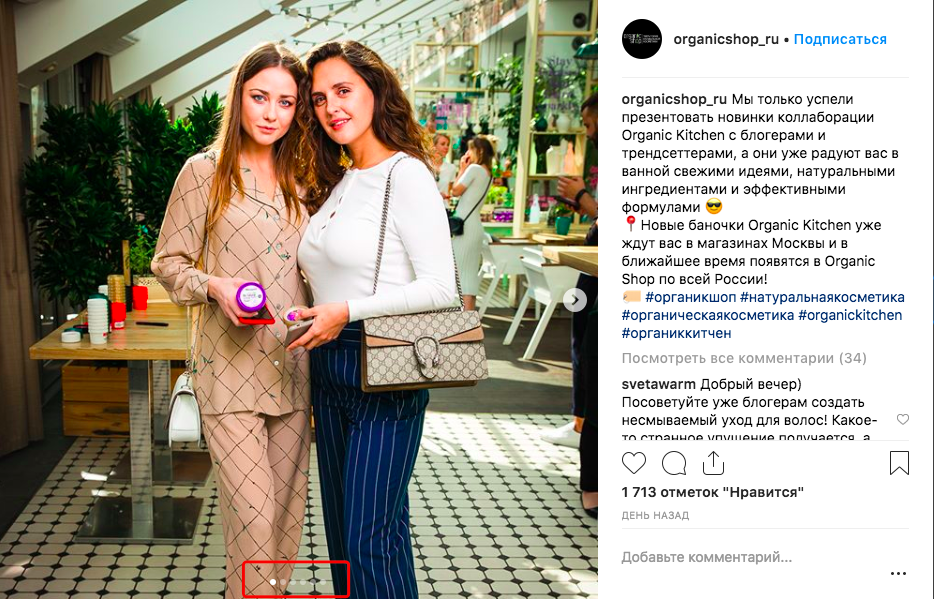
Task: Open hashtag #органикшоп
Action: [690, 297]
